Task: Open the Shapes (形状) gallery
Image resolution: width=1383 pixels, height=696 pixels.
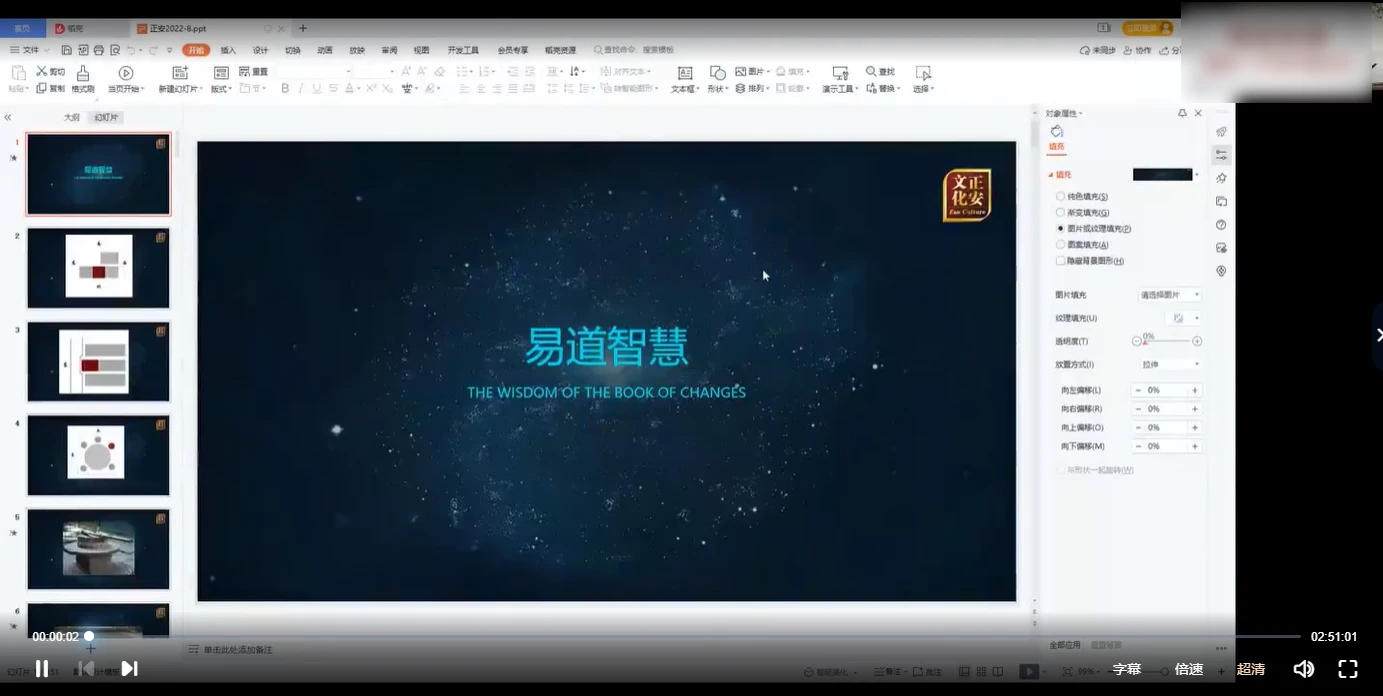Action: 717,80
